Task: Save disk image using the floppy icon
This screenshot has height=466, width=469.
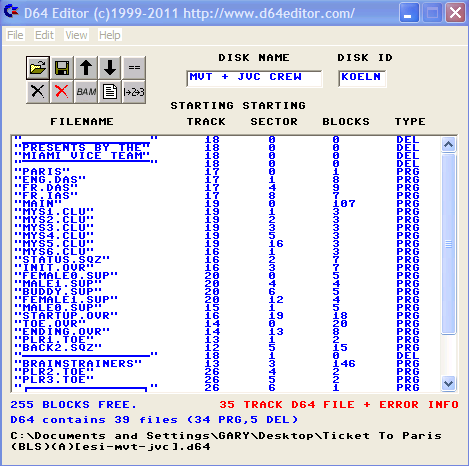Action: 62,68
